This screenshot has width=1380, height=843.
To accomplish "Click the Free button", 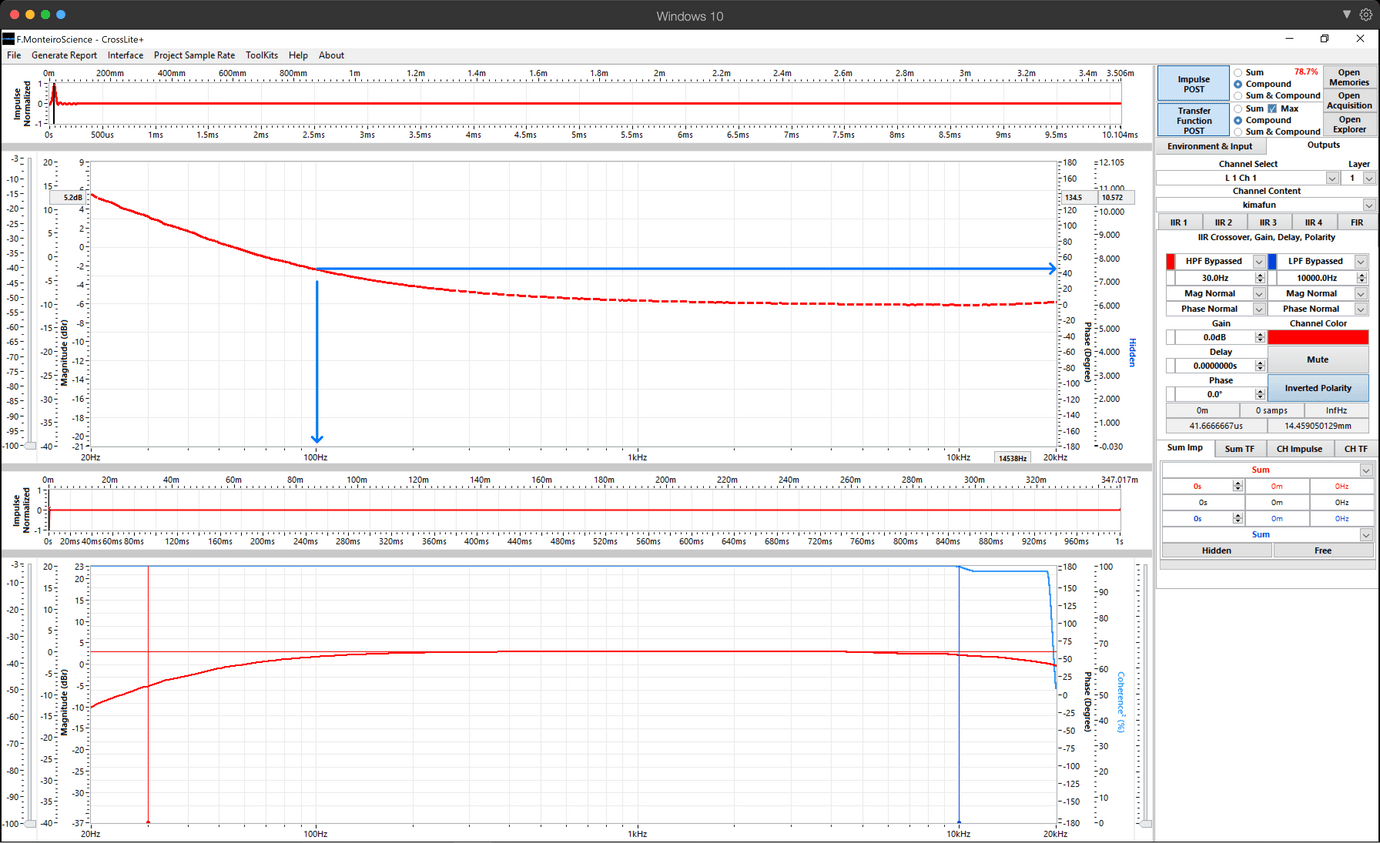I will [x=1323, y=550].
